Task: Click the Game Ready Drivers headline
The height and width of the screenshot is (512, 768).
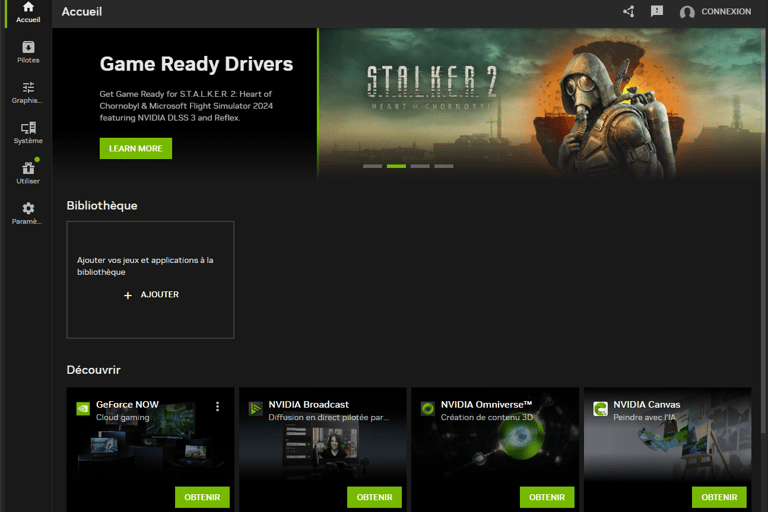Action: point(196,64)
